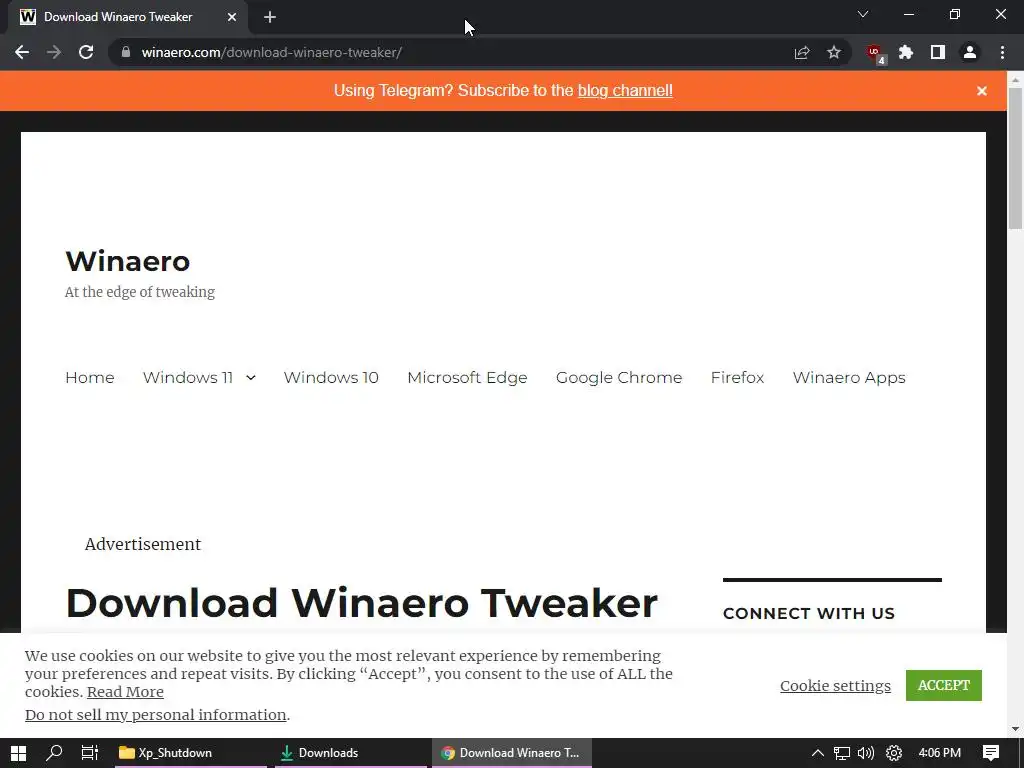This screenshot has width=1024, height=768.
Task: Click the CONNECT WITH US heading
Action: coord(808,613)
